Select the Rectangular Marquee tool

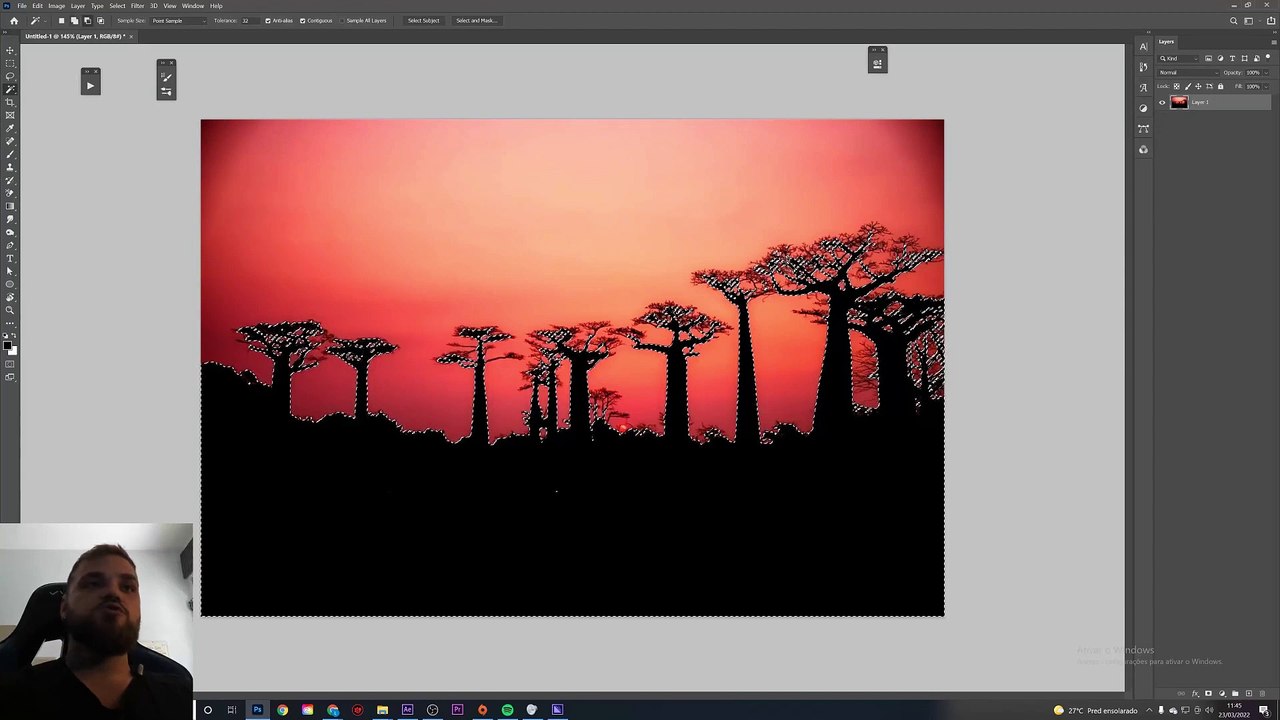tap(10, 62)
